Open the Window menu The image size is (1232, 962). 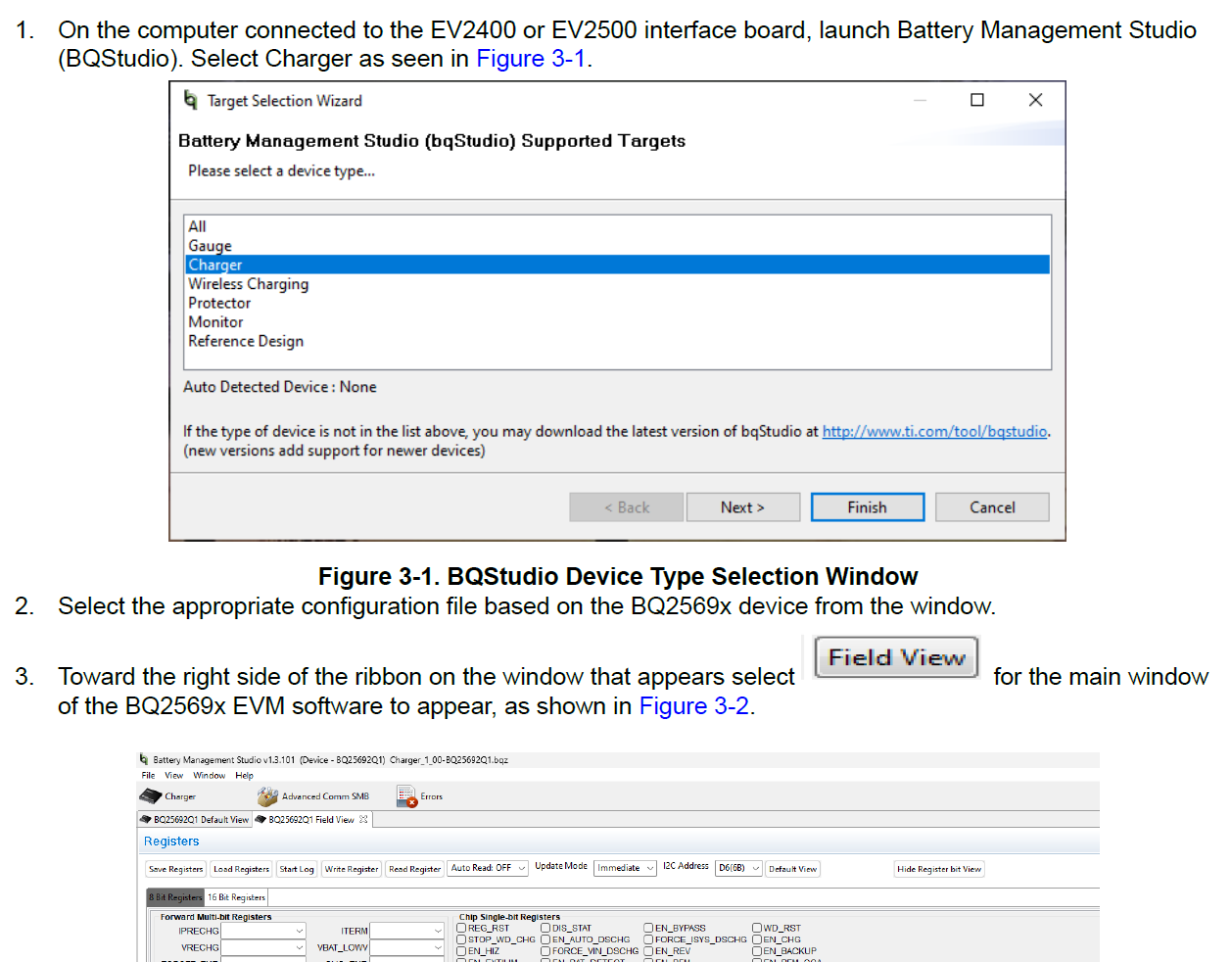[x=209, y=775]
